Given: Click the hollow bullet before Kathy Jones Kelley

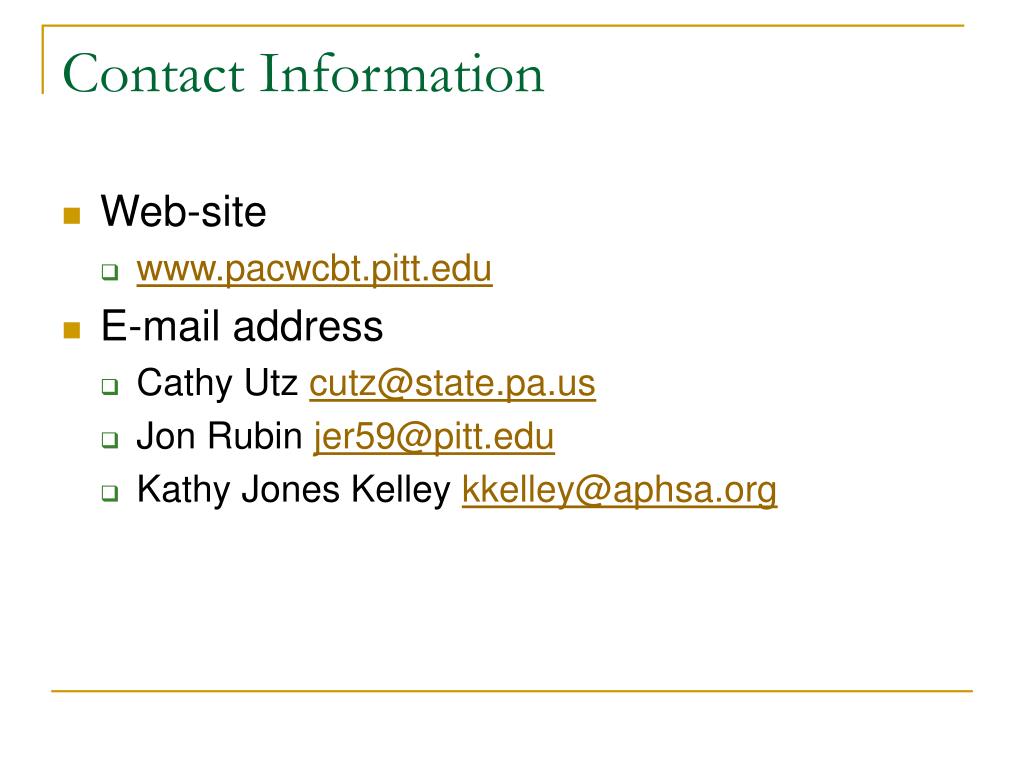Looking at the screenshot, I should click(110, 492).
